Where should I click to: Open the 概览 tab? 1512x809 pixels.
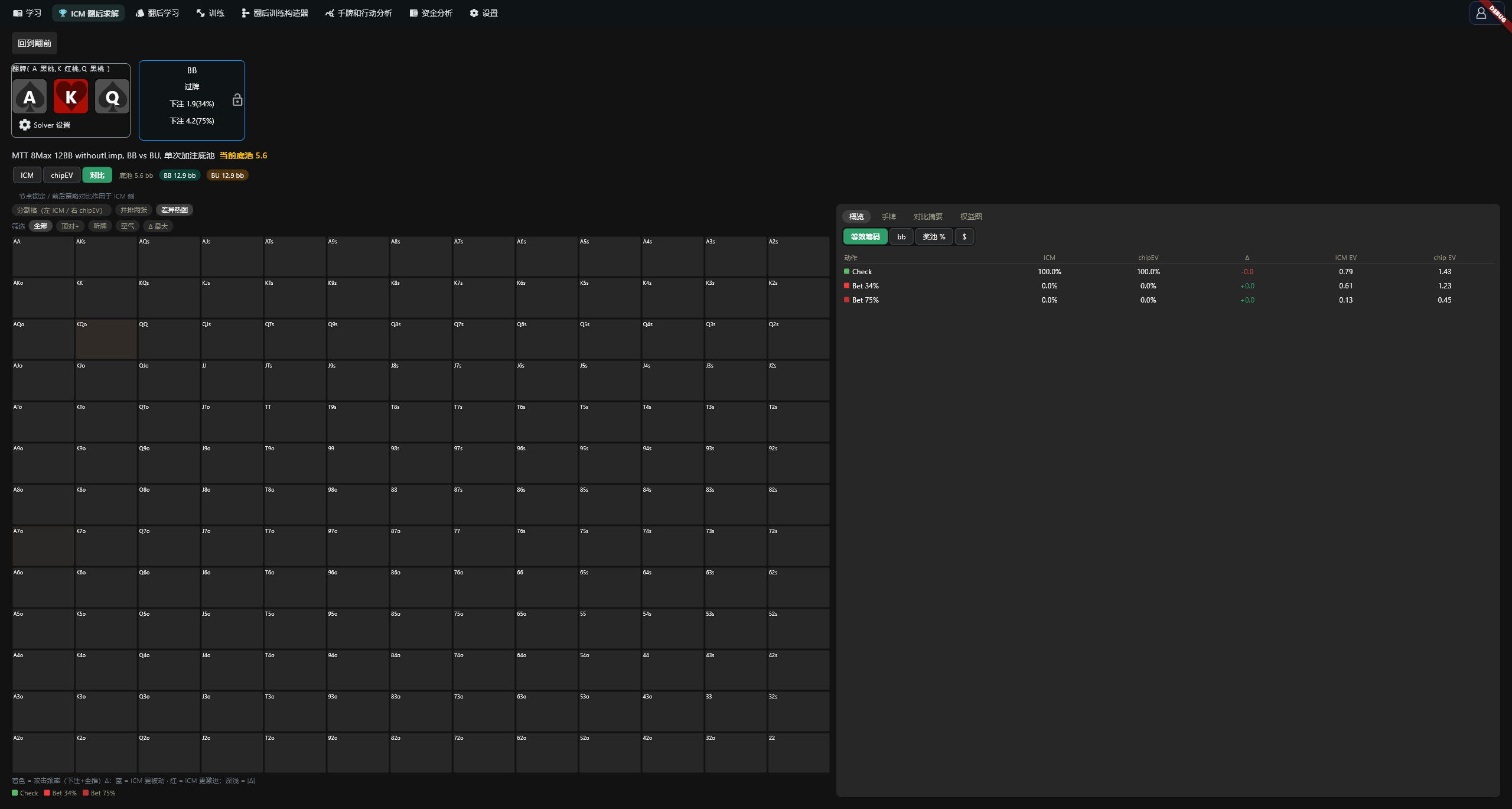[x=856, y=217]
